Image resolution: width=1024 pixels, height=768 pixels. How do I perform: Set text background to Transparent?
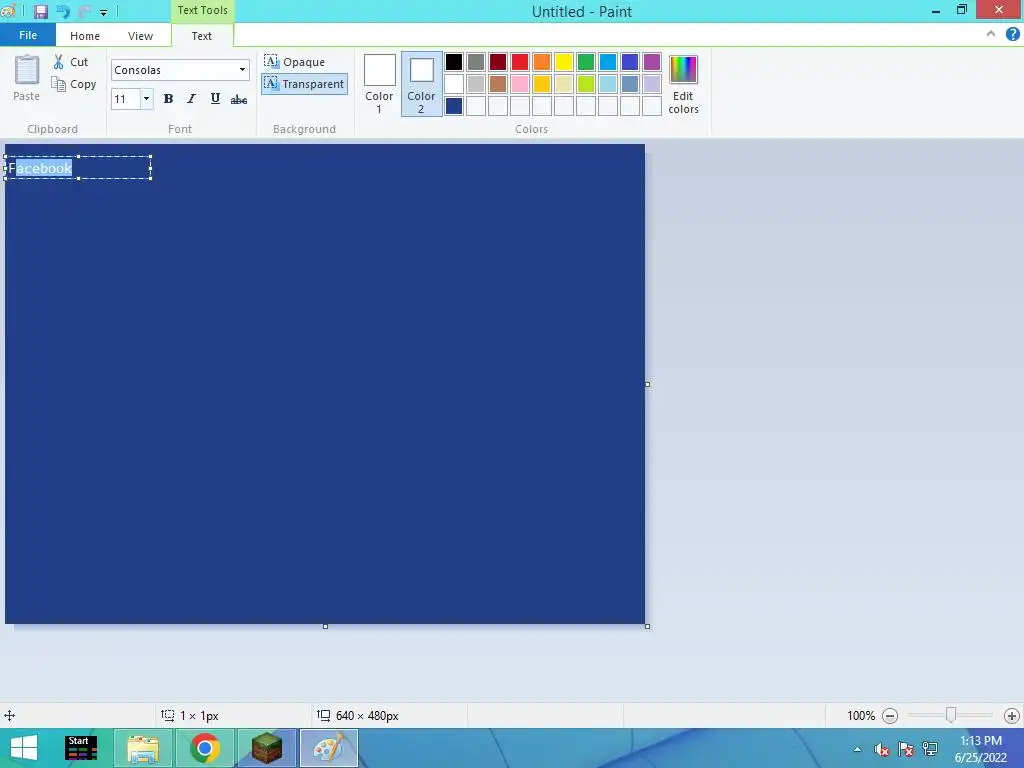[x=304, y=84]
